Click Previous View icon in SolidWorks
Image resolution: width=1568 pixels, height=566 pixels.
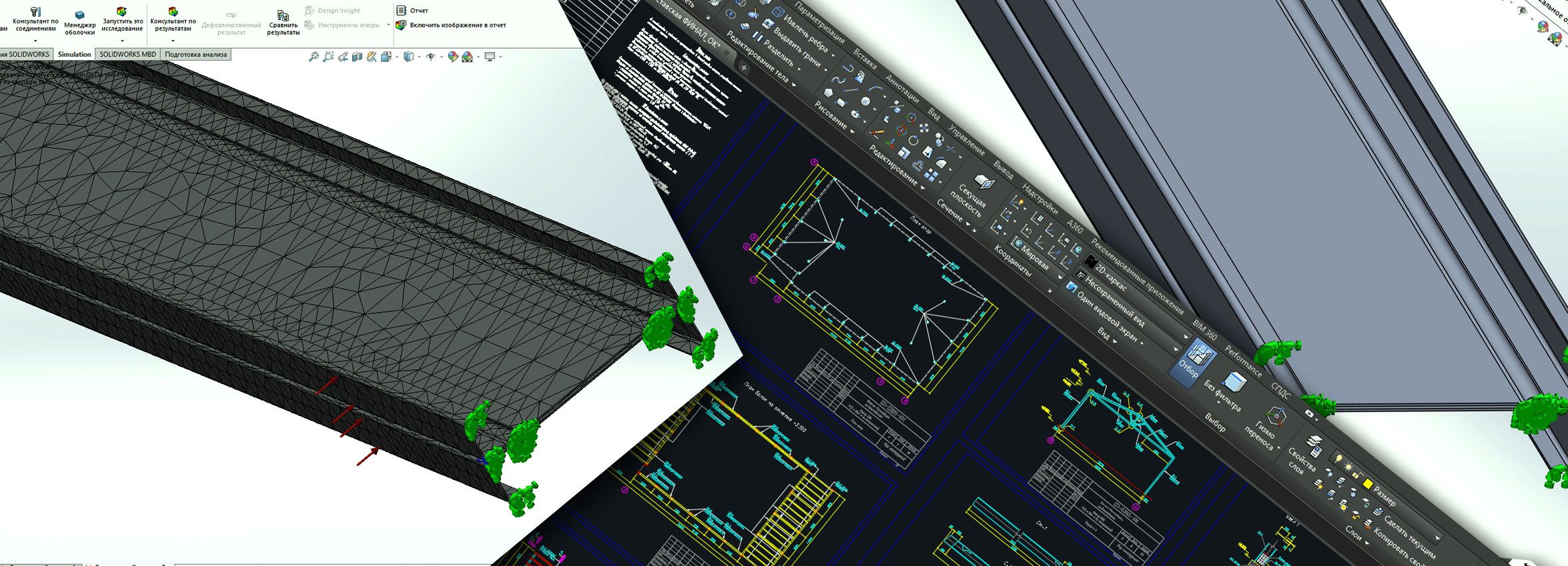click(342, 57)
